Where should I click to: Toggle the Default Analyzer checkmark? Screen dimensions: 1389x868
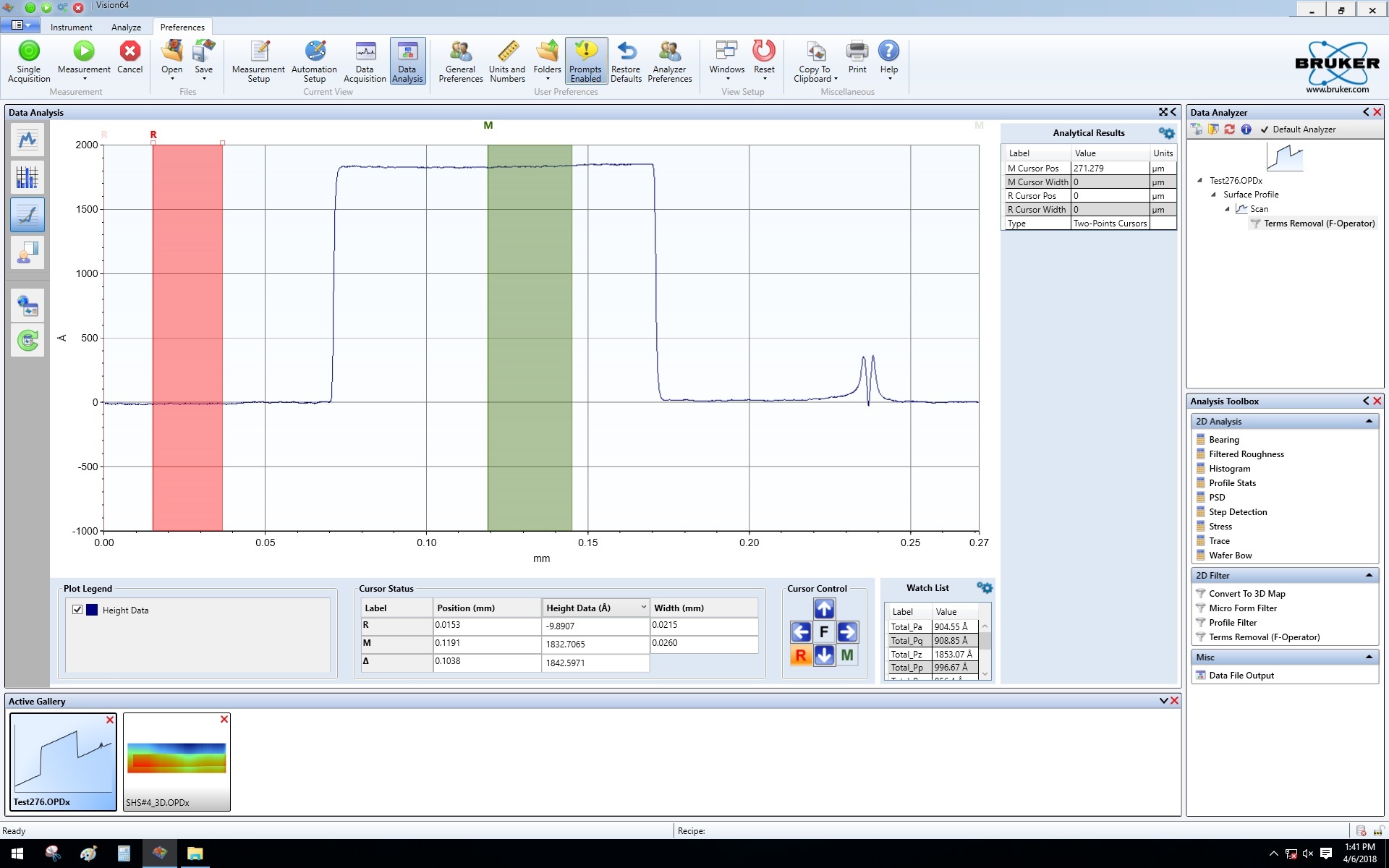pos(1265,129)
